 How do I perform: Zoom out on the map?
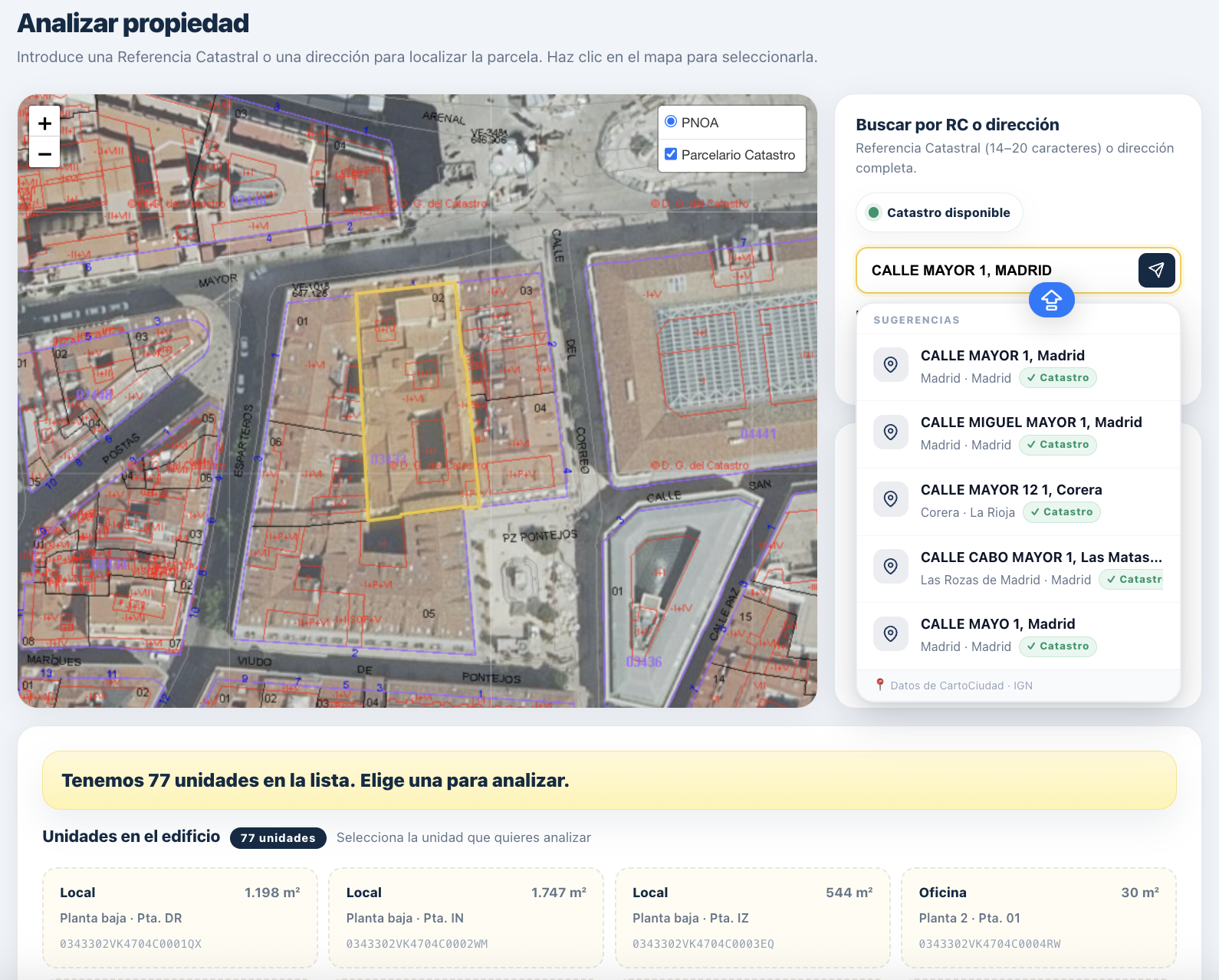point(44,153)
